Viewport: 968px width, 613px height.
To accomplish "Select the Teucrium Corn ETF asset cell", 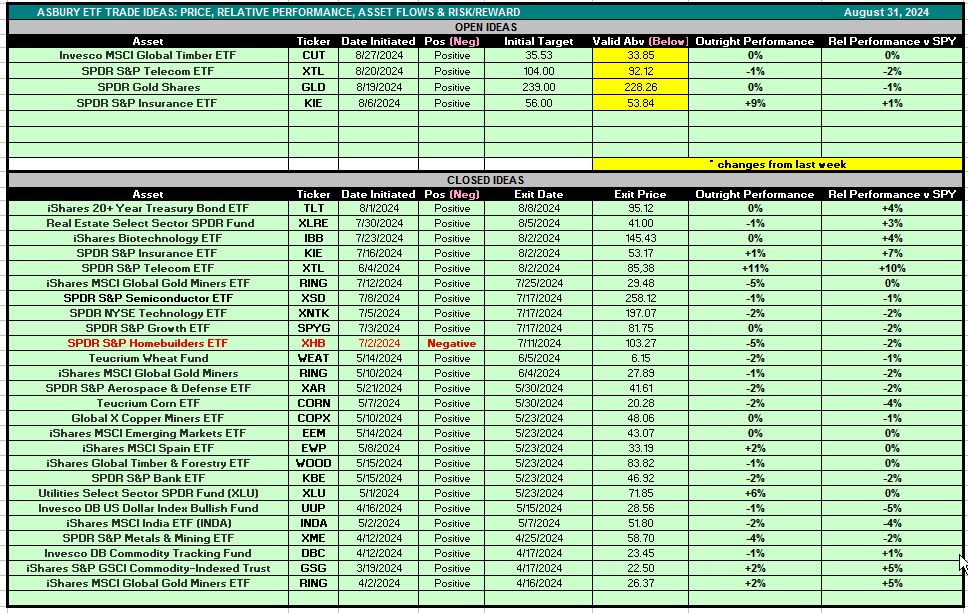I will (148, 403).
